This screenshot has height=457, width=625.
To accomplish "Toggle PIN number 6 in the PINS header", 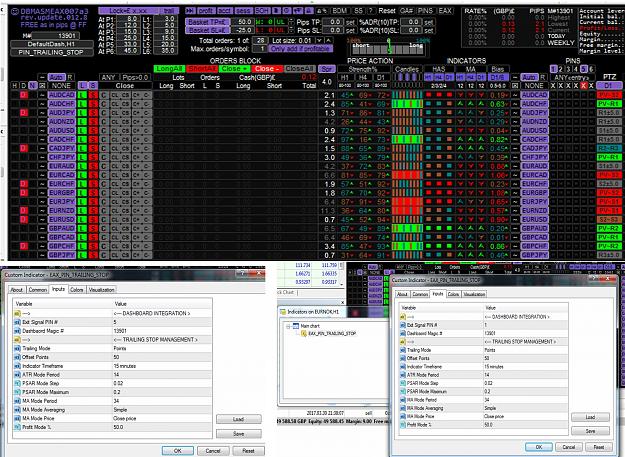I will (x=592, y=69).
